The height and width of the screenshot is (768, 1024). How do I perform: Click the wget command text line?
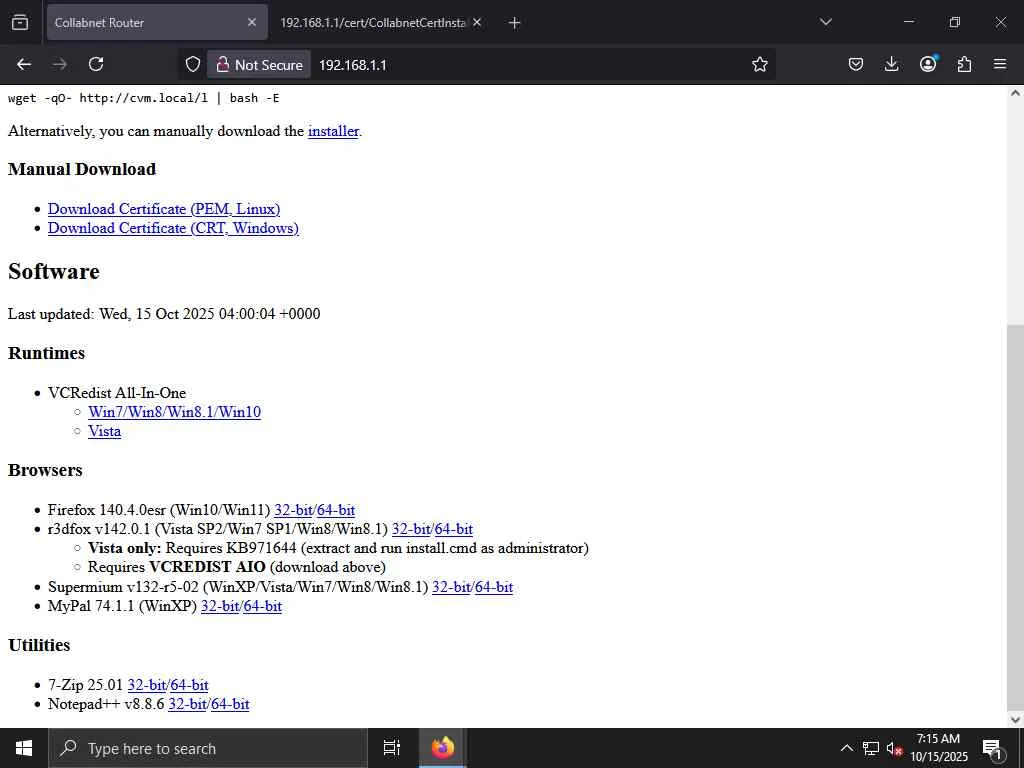(144, 98)
